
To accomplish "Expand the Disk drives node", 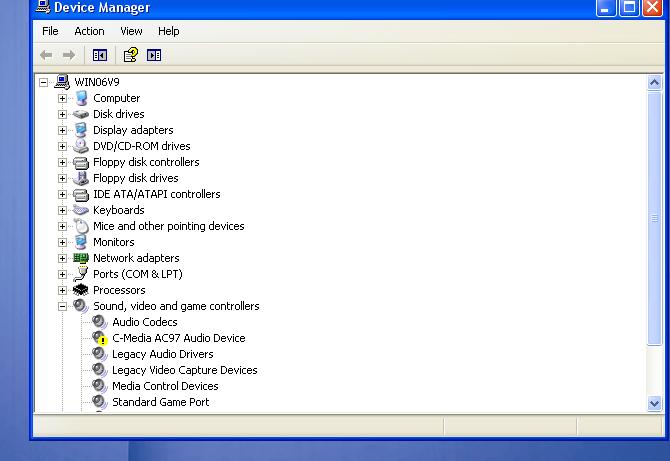I will [62, 114].
